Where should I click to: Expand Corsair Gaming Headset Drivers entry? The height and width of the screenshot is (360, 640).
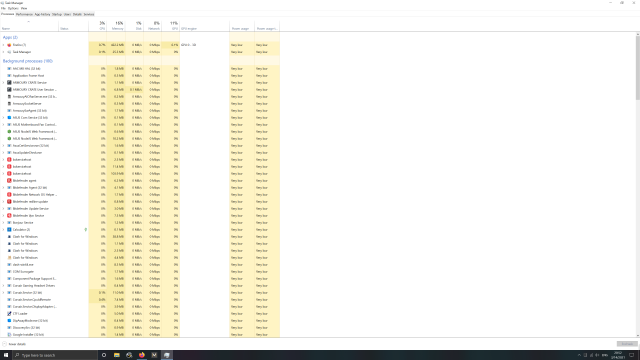(4, 286)
